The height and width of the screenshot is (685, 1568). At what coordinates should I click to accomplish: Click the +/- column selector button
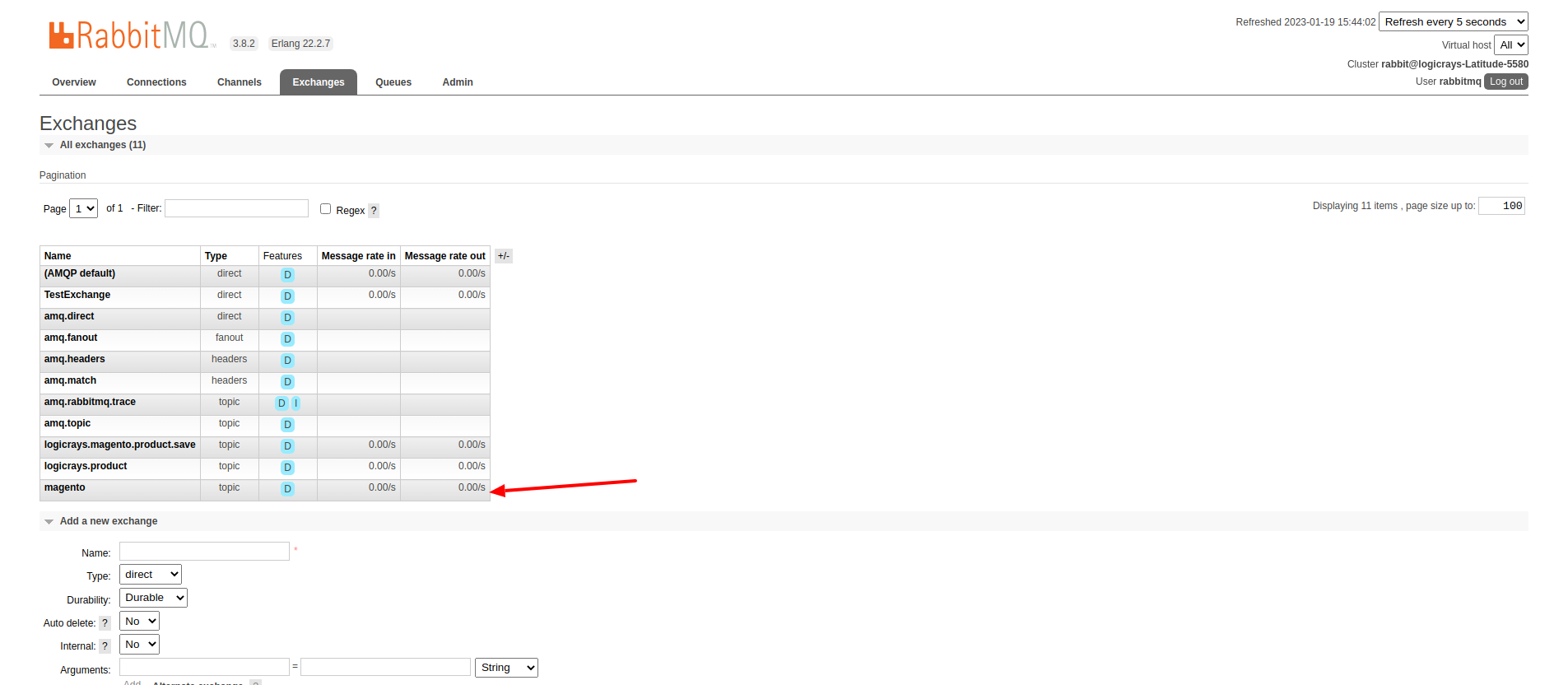[x=504, y=256]
